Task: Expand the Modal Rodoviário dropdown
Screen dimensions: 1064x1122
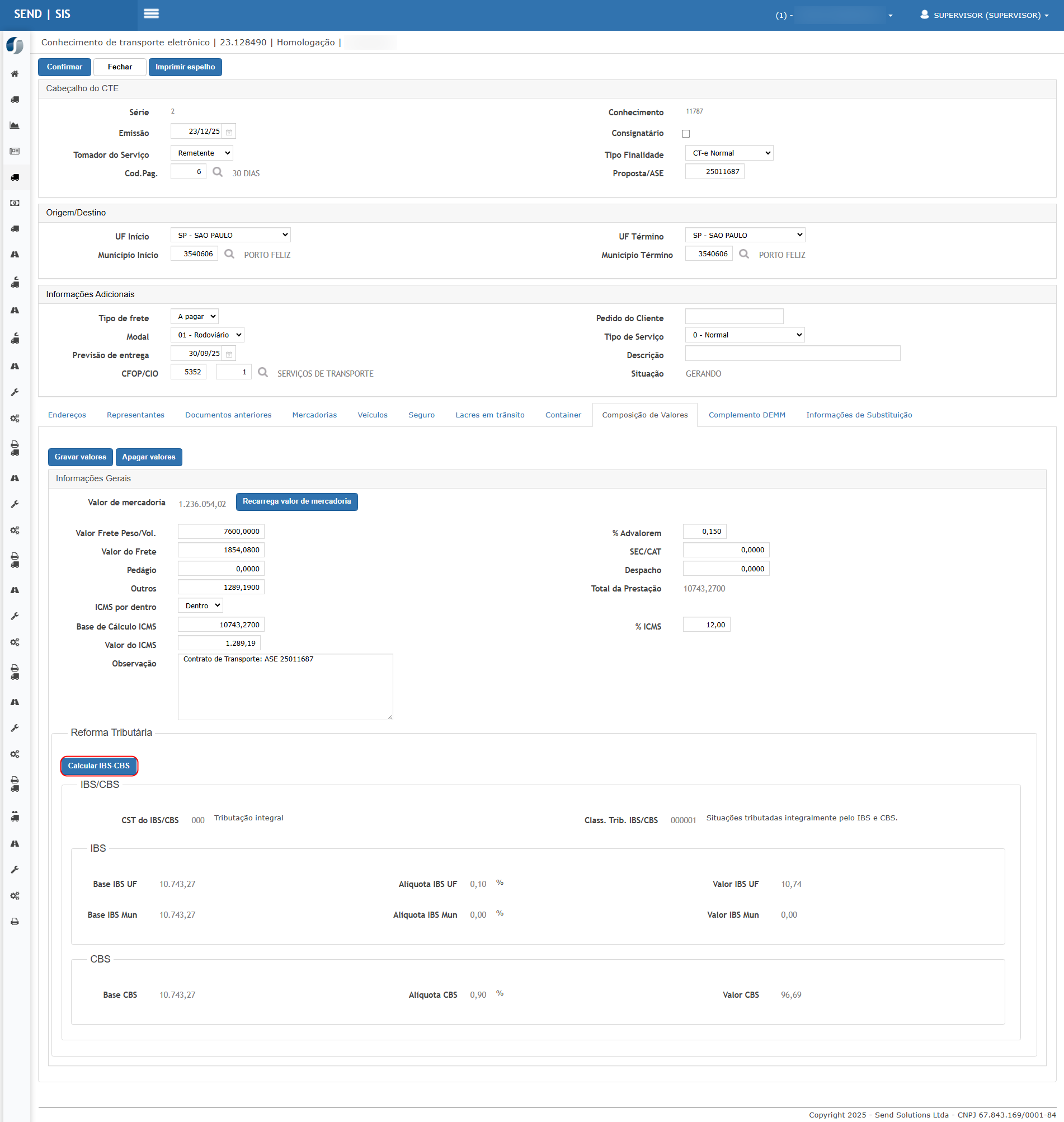Action: coord(207,335)
